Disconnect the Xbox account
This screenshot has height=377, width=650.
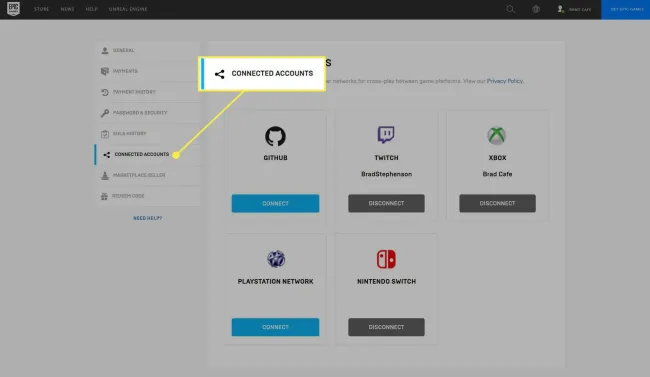(497, 203)
